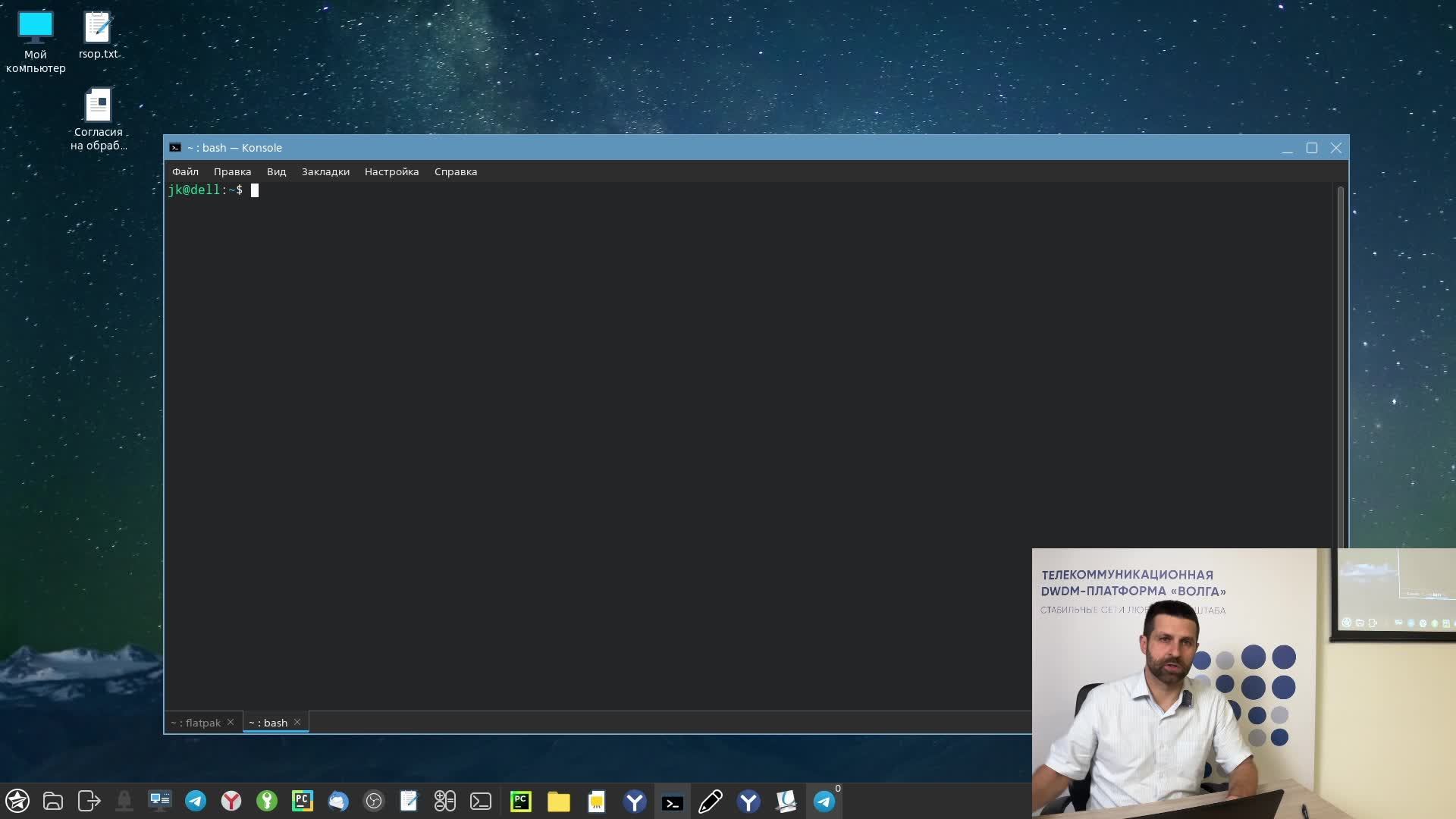The width and height of the screenshot is (1456, 819).
Task: Close the bash tab
Action: (297, 722)
